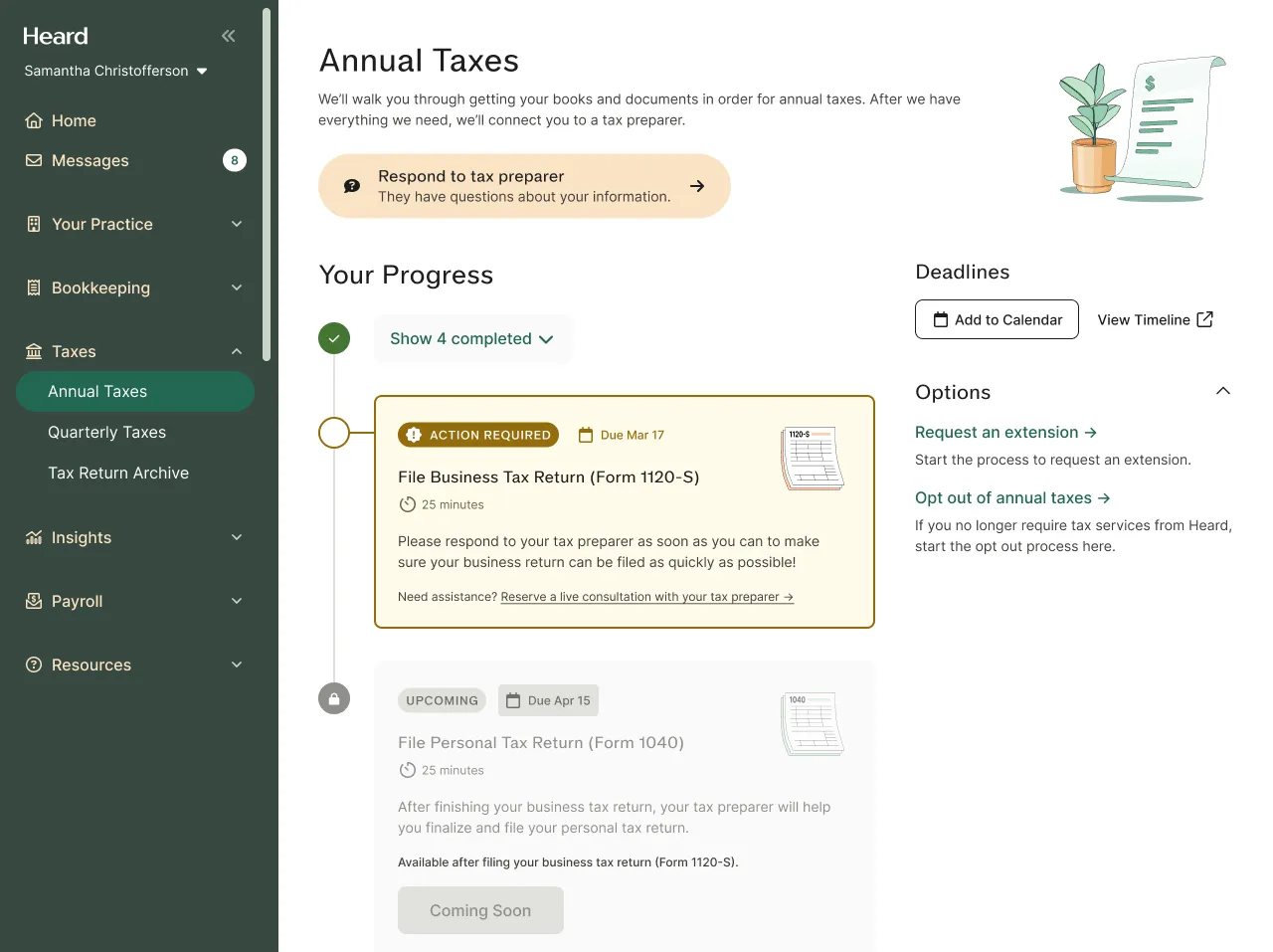
Task: Click Request an extension link
Action: pos(1005,432)
